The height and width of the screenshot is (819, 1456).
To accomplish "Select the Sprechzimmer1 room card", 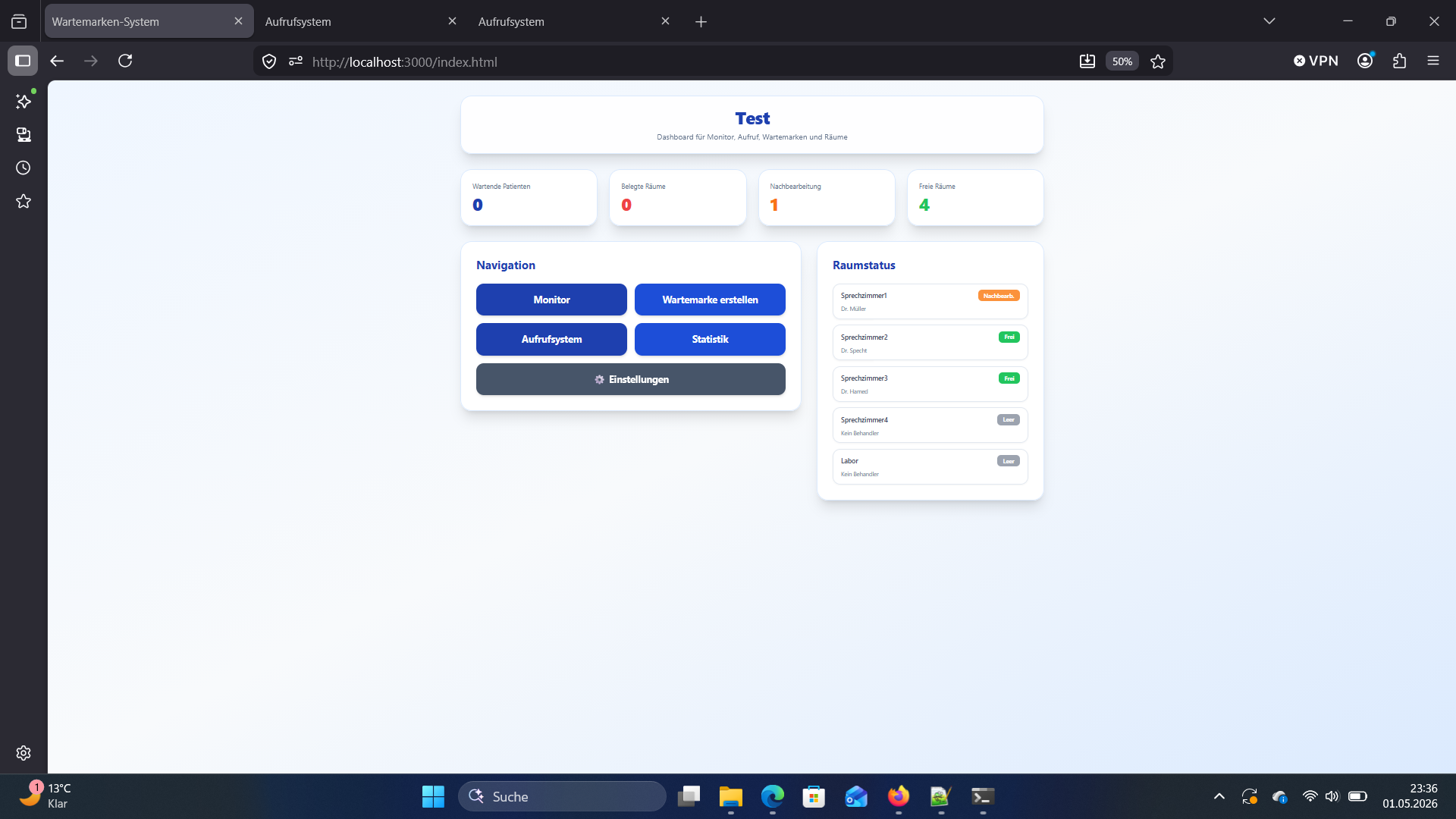I will click(x=930, y=302).
